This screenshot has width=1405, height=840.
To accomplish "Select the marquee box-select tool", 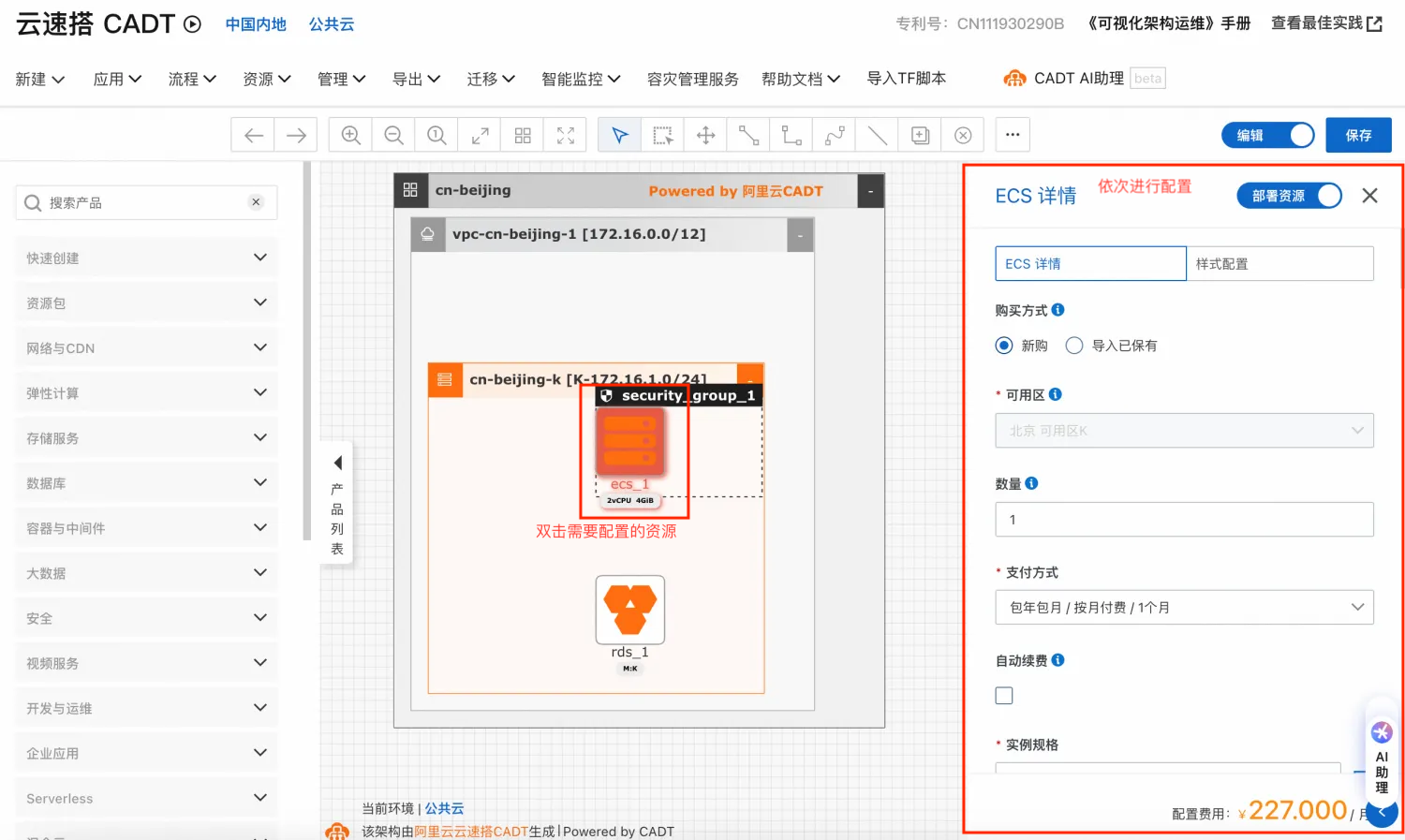I will coord(663,136).
